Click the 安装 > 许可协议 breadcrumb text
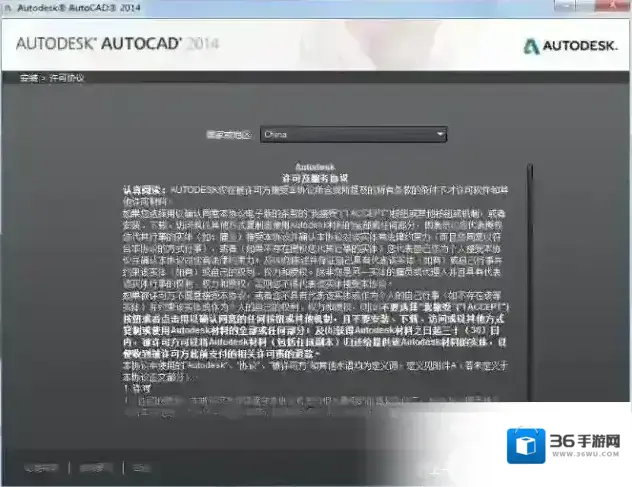The image size is (632, 487). click(x=52, y=78)
